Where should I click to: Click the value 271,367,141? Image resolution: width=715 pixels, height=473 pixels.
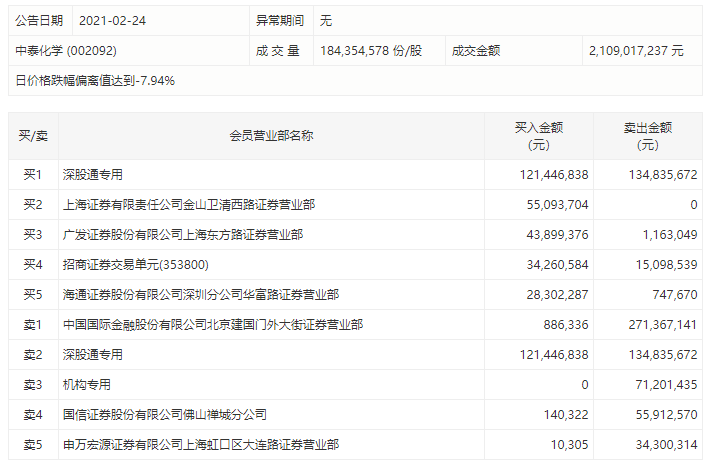coord(663,325)
